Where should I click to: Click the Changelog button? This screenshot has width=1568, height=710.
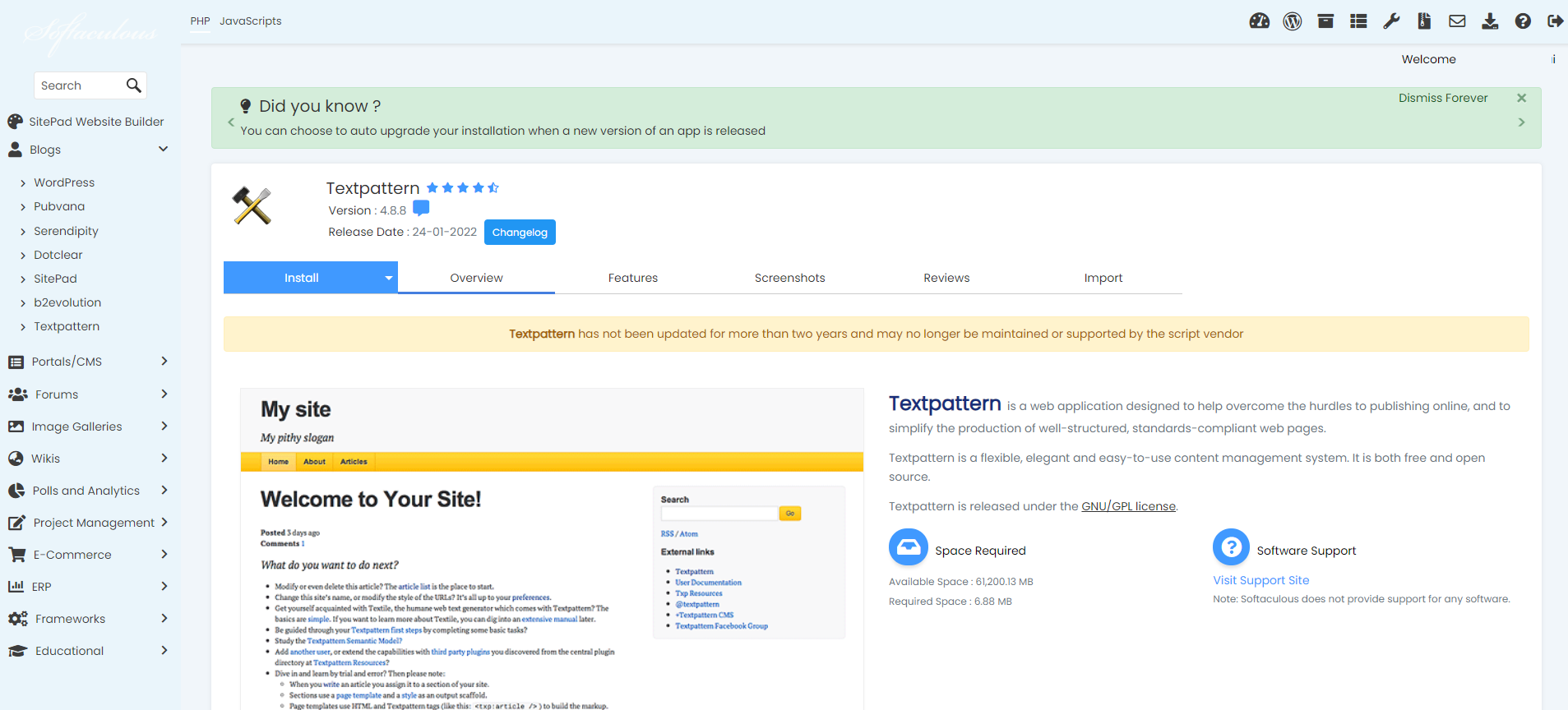[520, 233]
